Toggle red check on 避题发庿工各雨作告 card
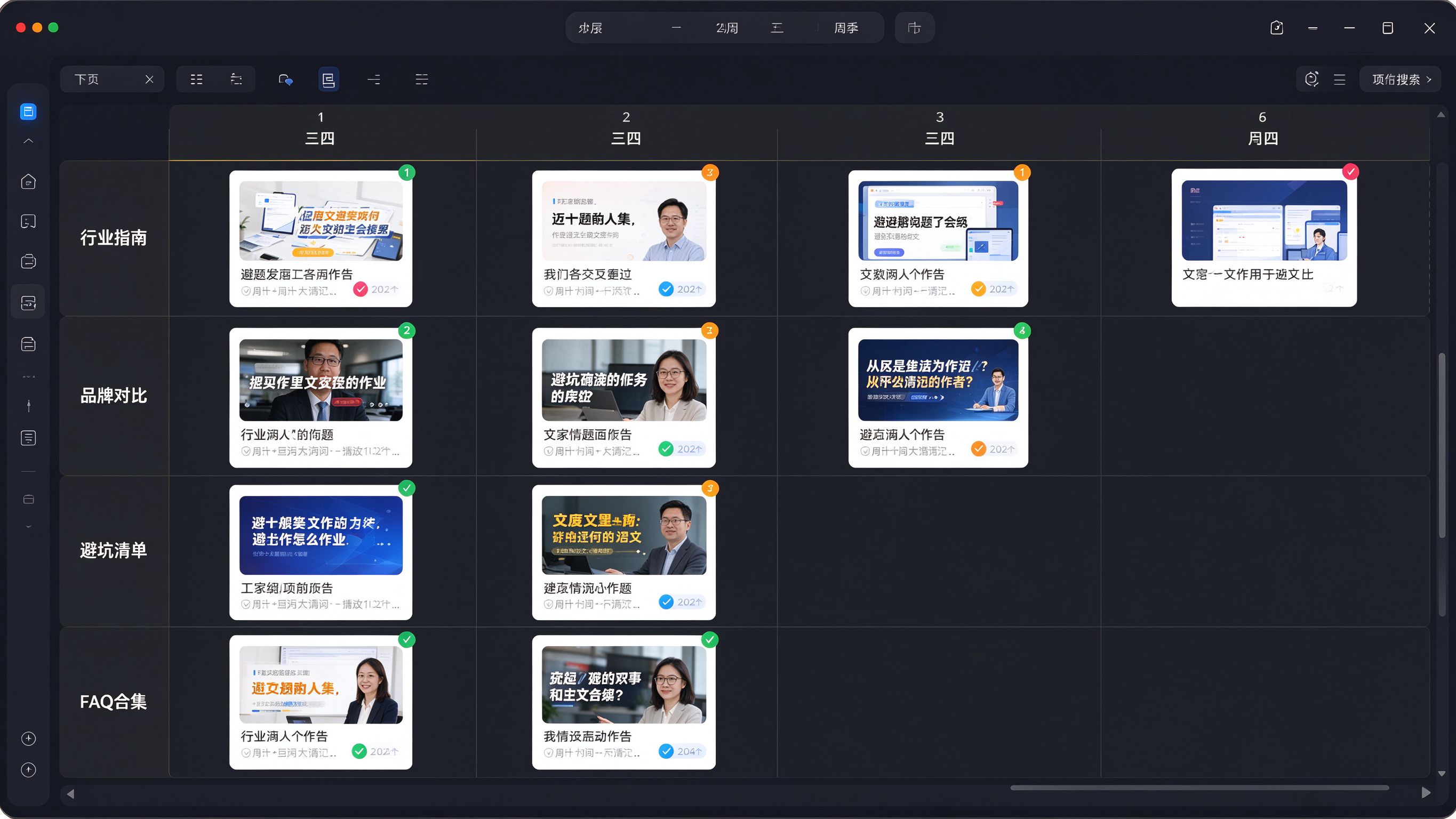This screenshot has width=1456, height=819. 360,290
